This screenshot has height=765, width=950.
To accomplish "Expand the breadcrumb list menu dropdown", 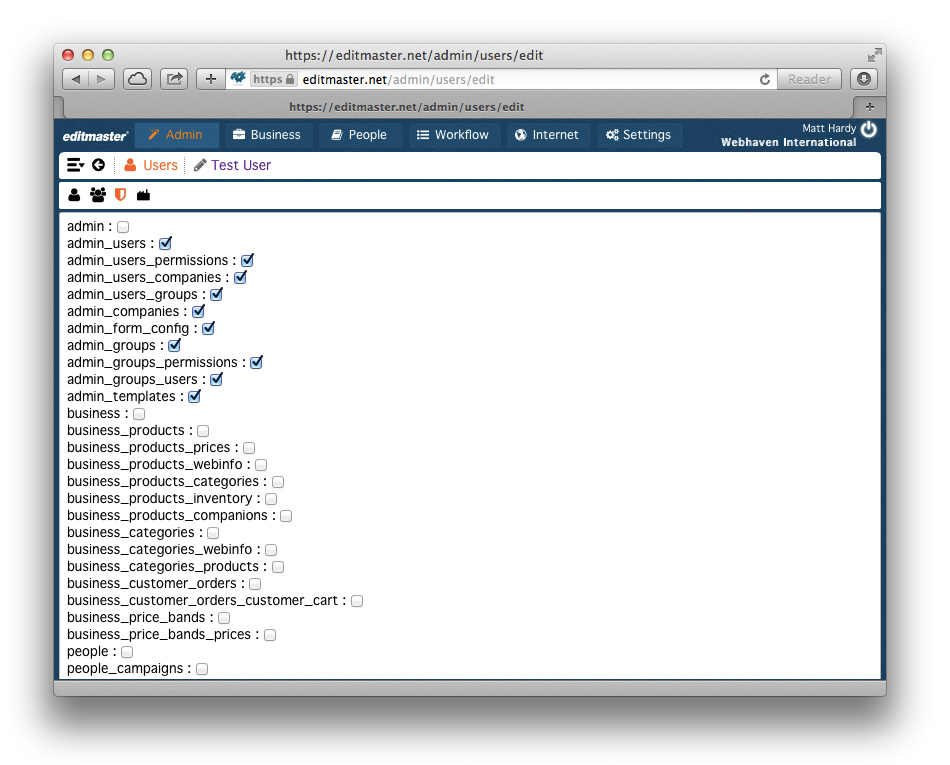I will click(x=75, y=165).
